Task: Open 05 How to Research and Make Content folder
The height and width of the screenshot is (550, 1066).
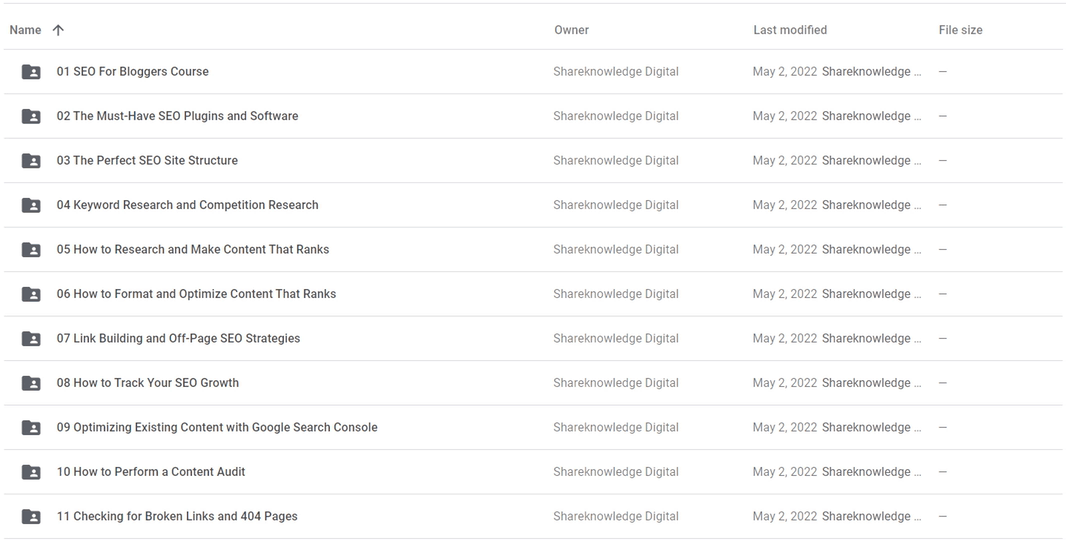Action: pos(192,250)
